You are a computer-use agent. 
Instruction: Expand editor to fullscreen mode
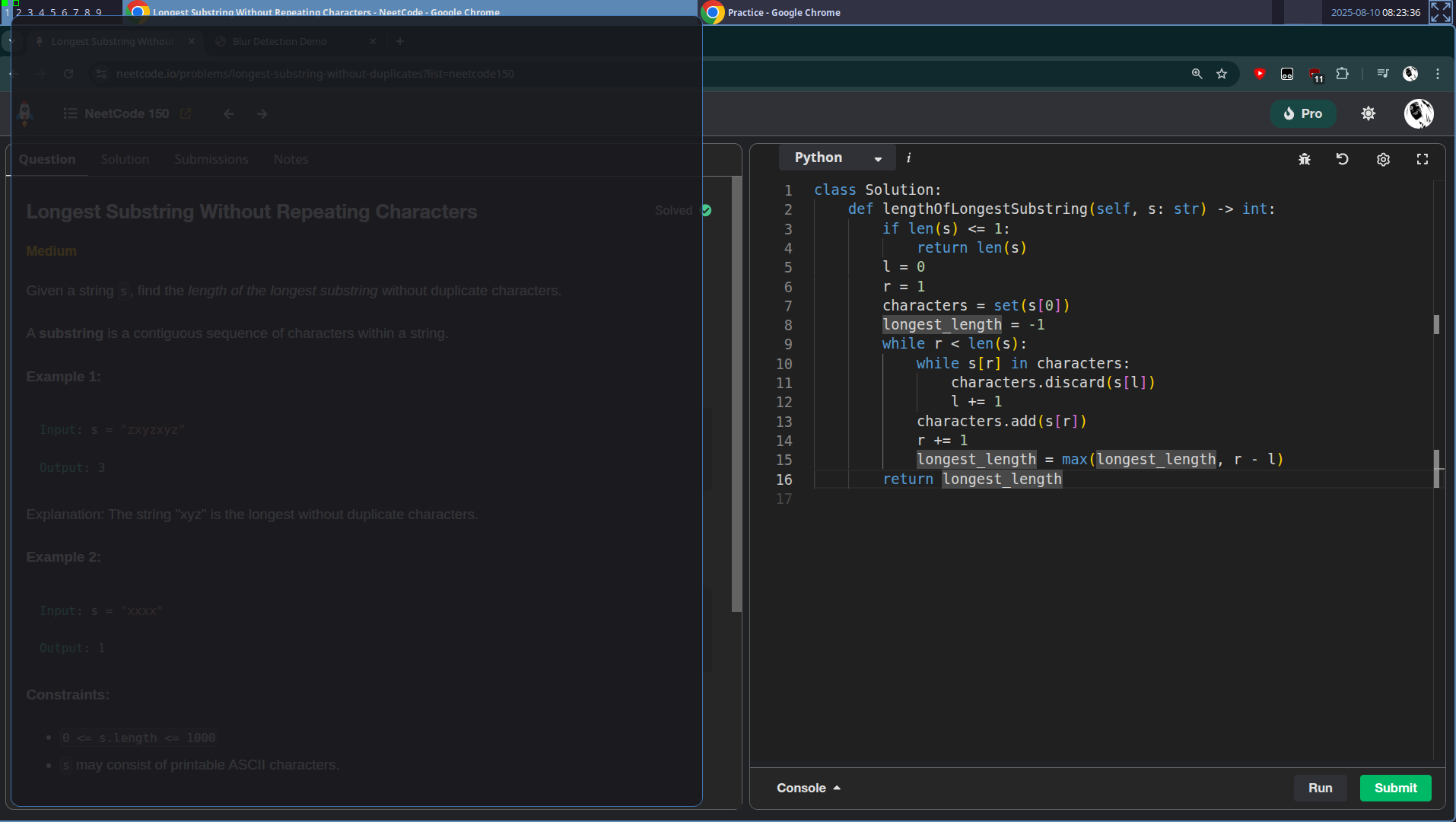[1423, 159]
